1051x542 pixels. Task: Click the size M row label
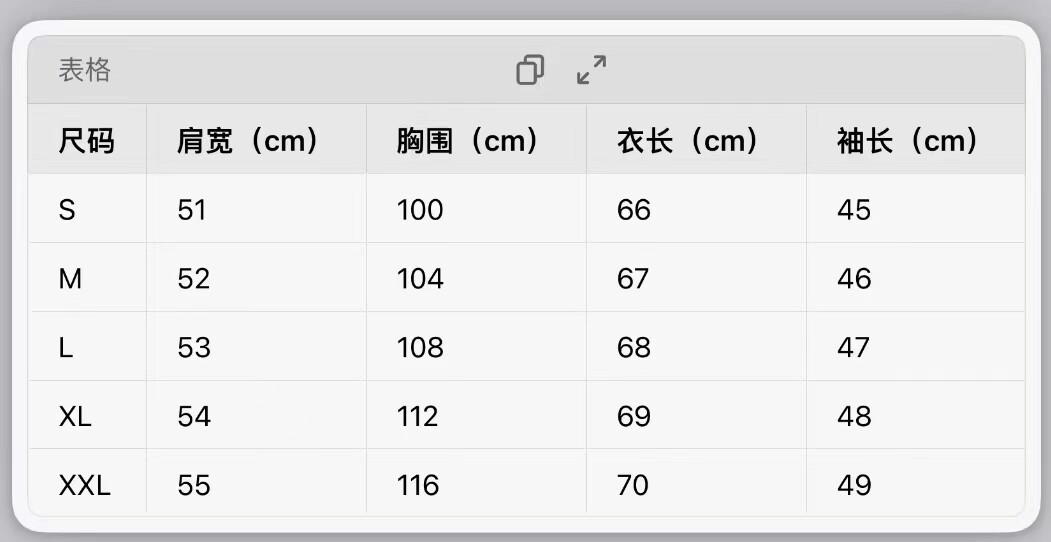tap(70, 279)
